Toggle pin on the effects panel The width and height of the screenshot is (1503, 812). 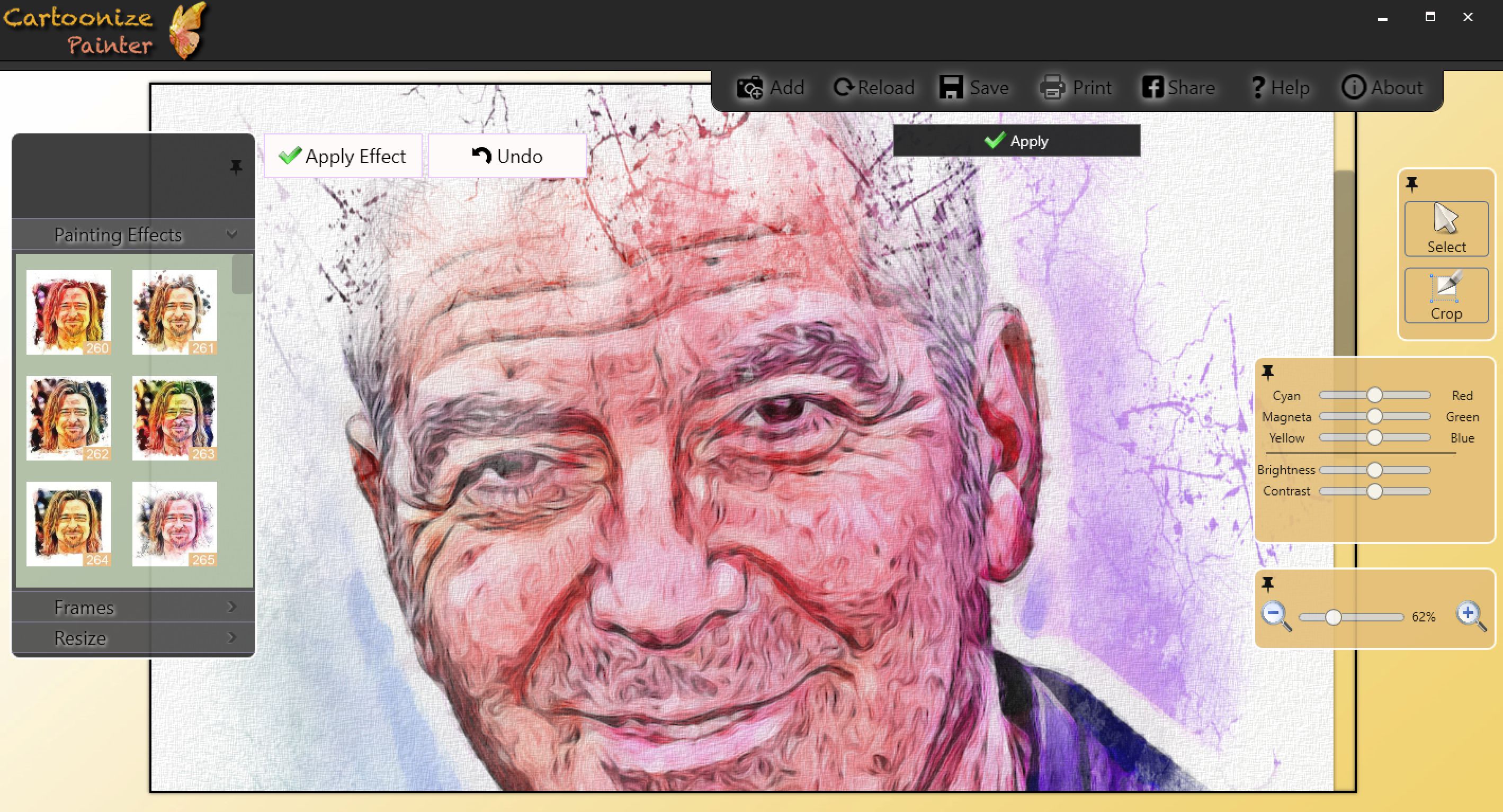tap(236, 167)
